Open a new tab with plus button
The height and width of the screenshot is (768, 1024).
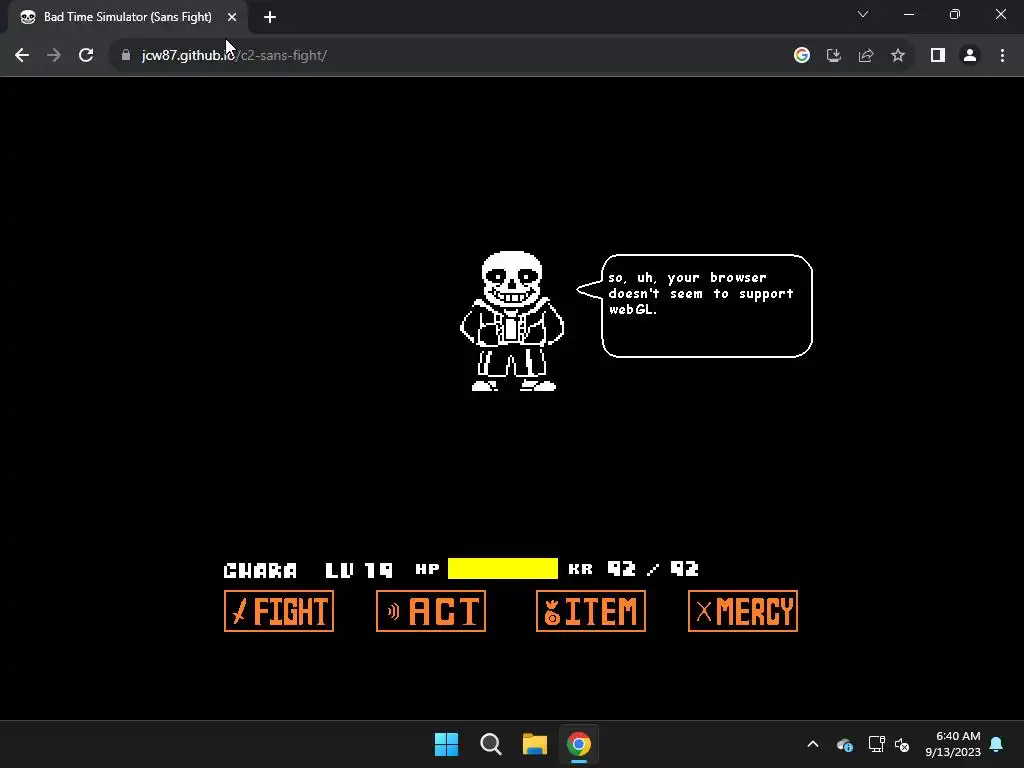[270, 17]
